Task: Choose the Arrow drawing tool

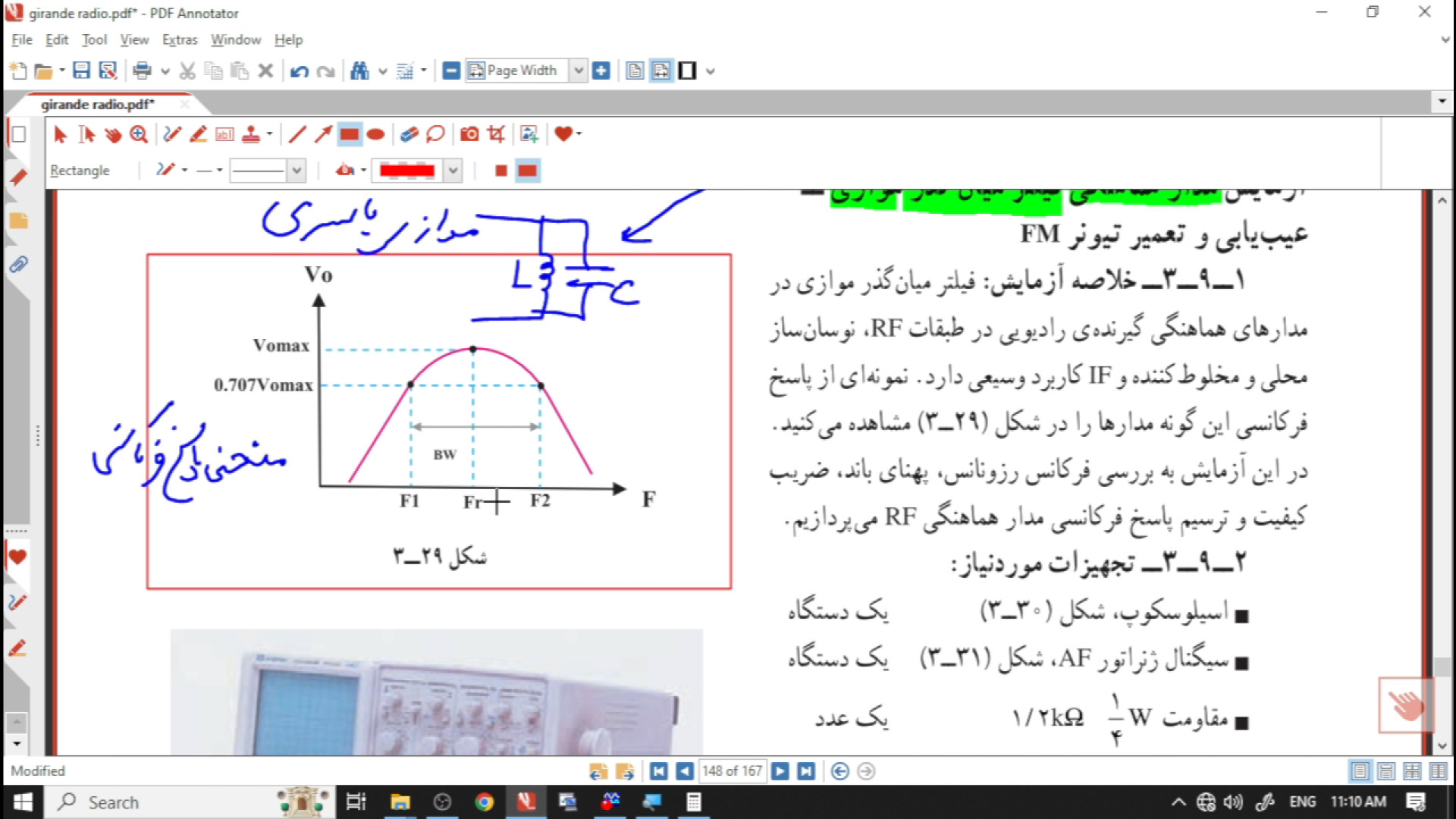Action: click(324, 134)
